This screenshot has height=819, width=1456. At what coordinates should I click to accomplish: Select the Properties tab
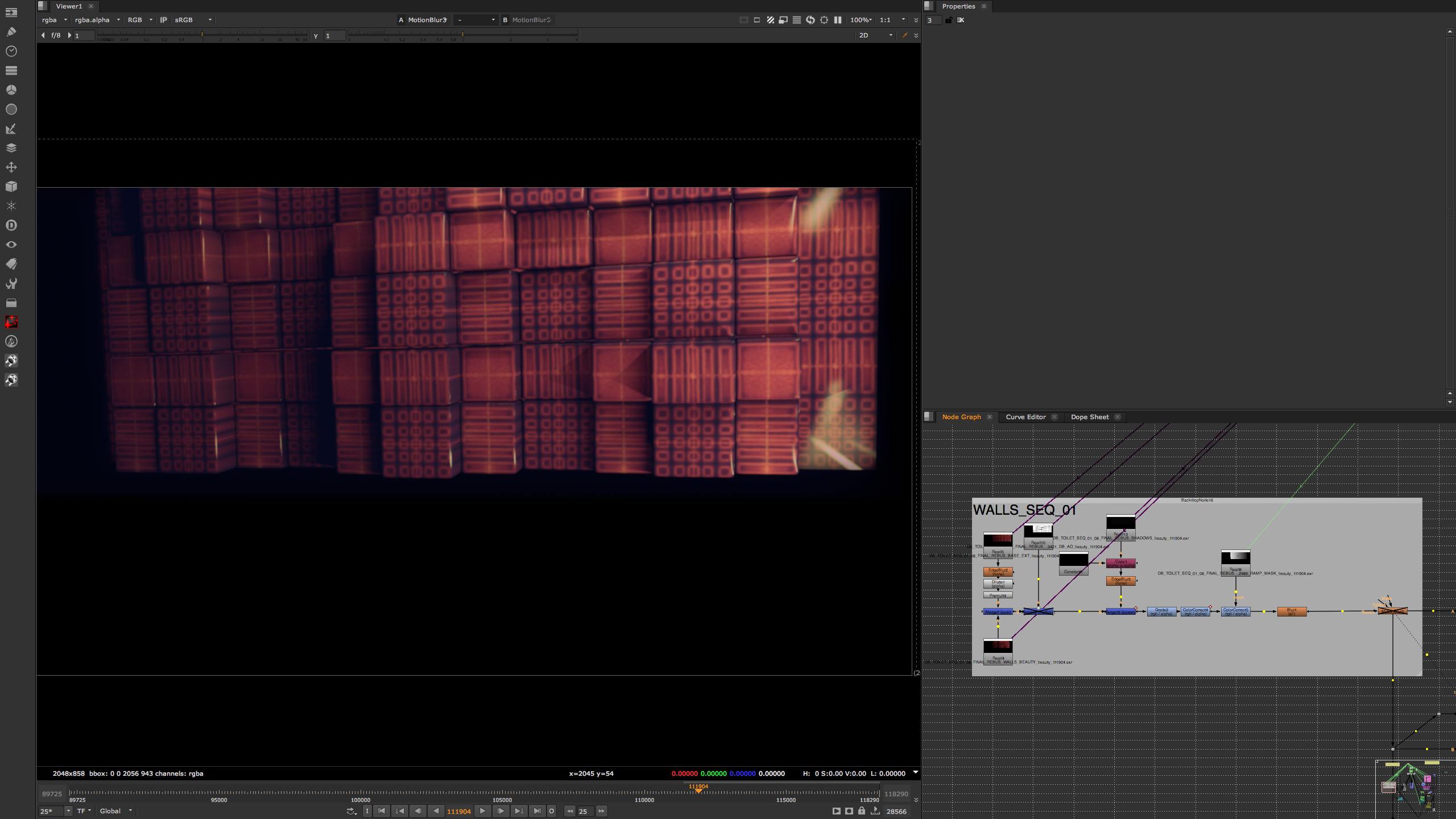(958, 6)
